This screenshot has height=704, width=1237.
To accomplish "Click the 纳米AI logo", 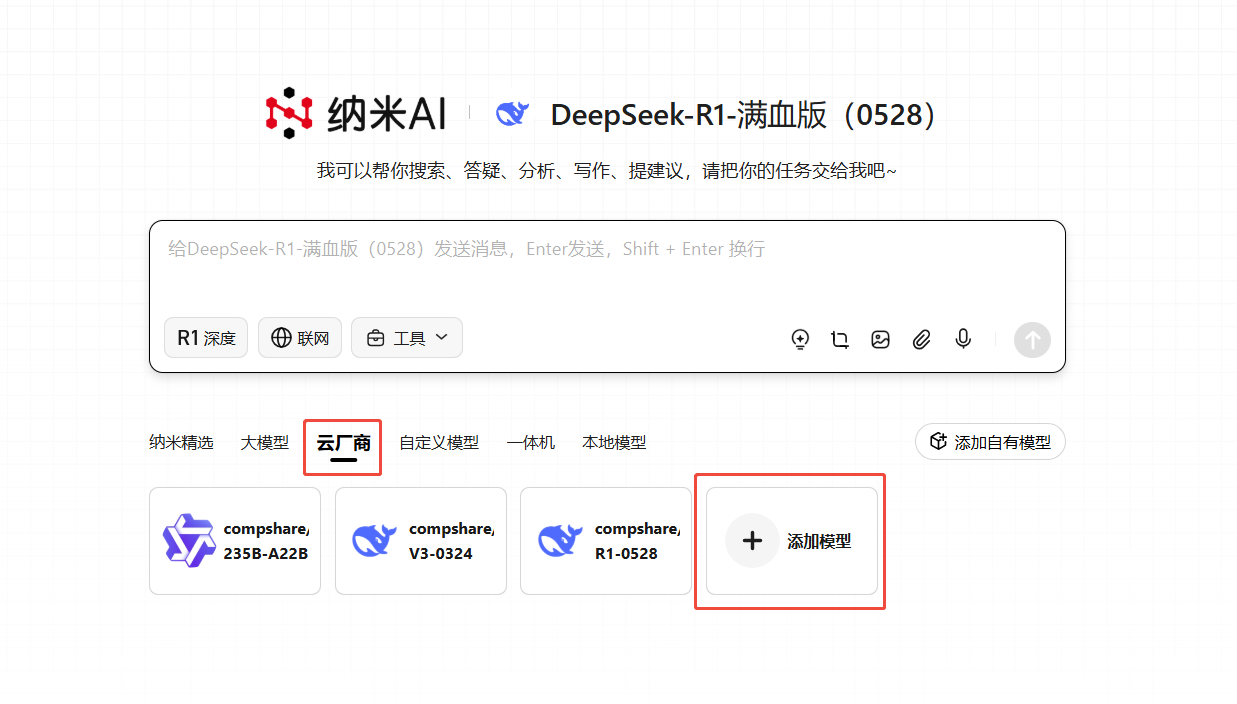I will click(x=355, y=113).
